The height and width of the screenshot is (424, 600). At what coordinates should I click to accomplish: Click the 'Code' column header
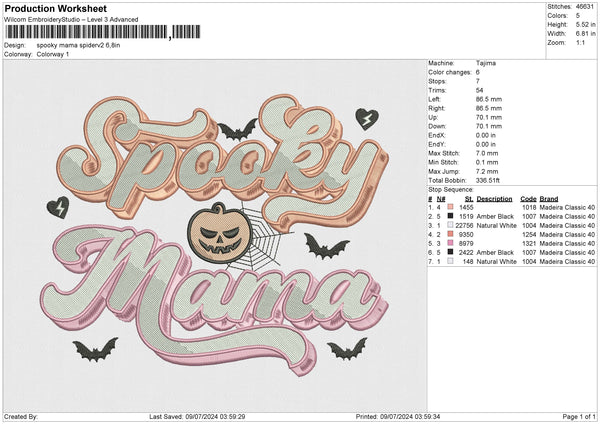528,199
